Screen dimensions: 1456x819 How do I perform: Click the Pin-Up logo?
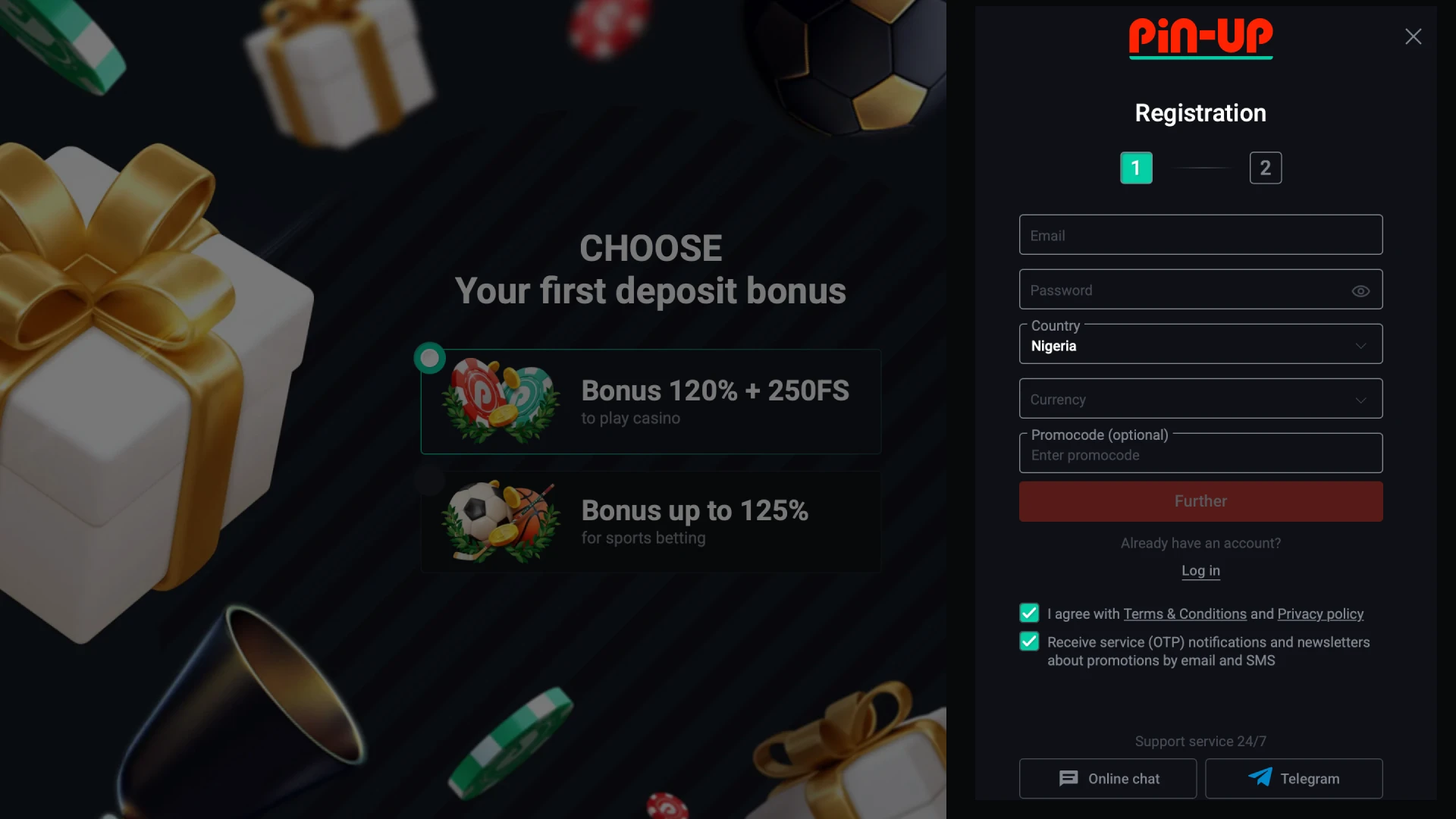click(x=1200, y=38)
